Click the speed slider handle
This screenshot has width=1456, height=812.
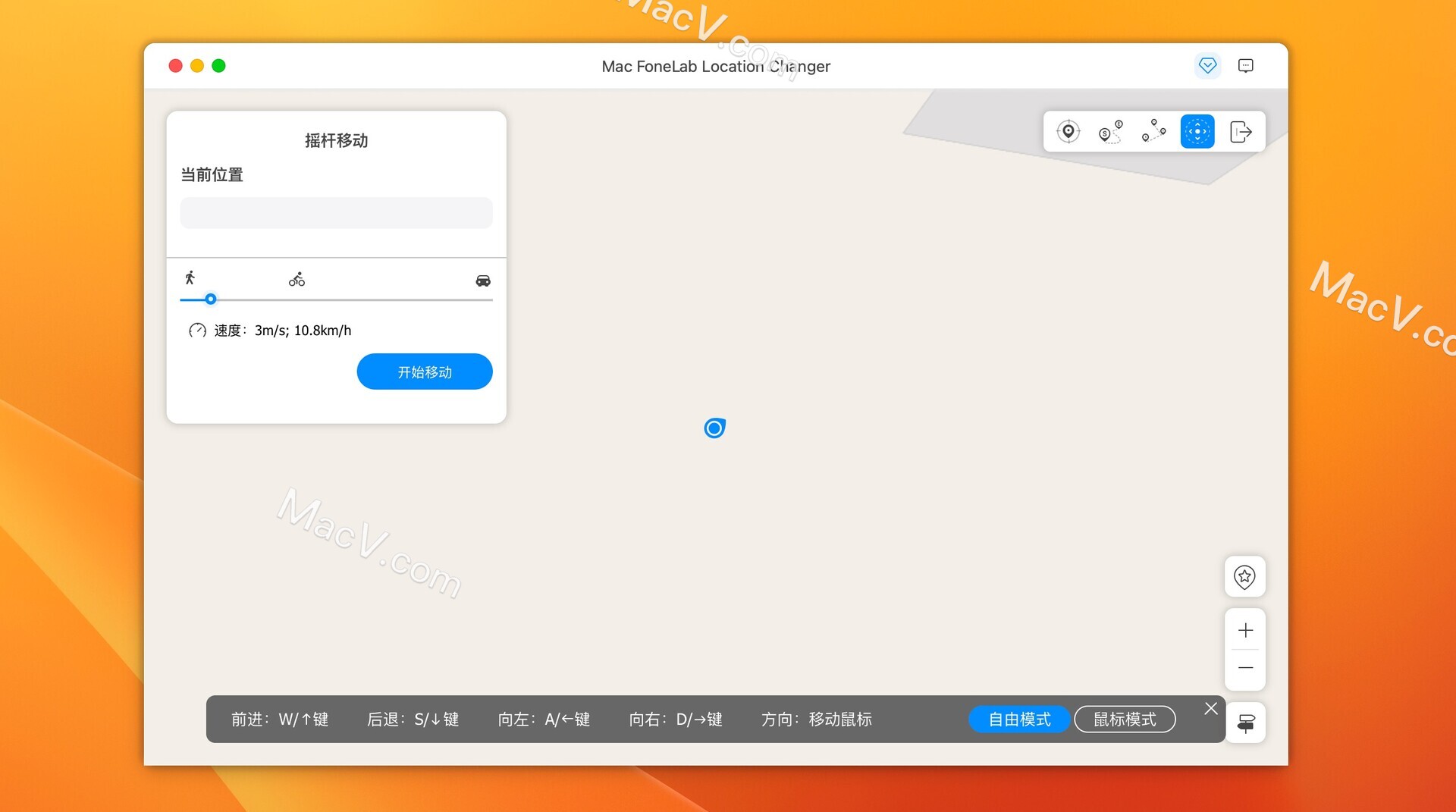pos(211,299)
